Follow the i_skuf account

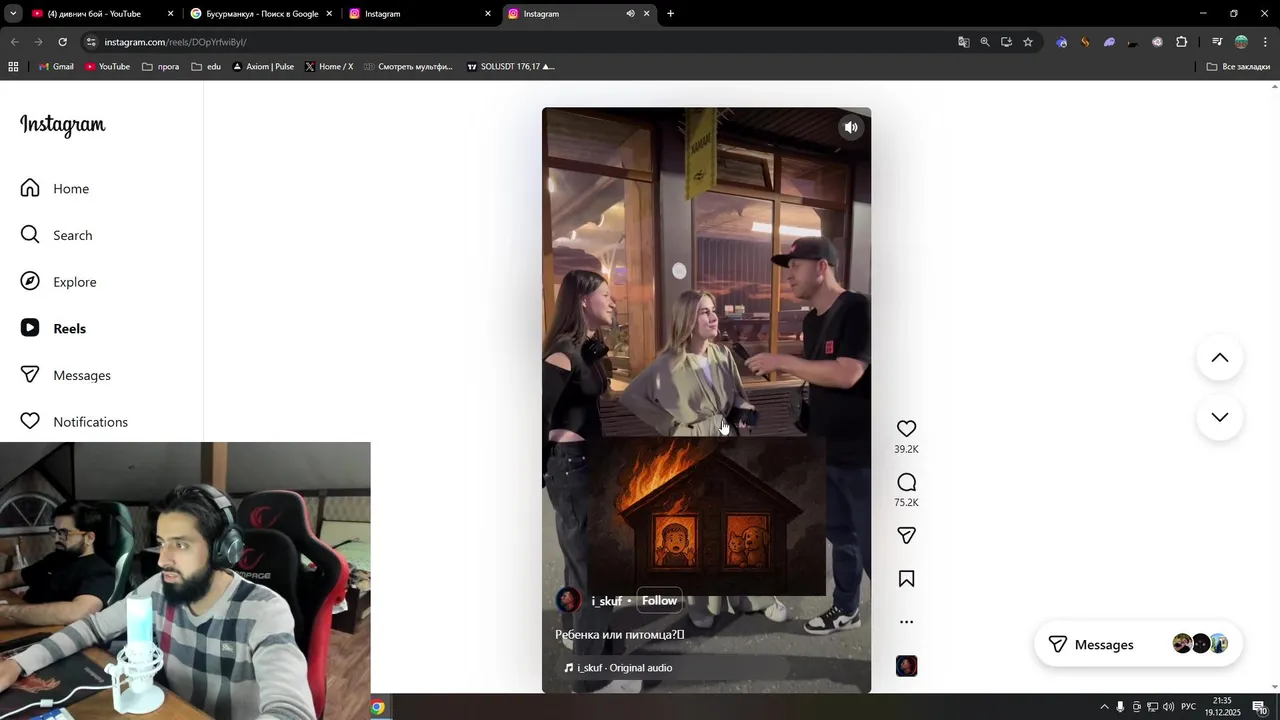[659, 600]
